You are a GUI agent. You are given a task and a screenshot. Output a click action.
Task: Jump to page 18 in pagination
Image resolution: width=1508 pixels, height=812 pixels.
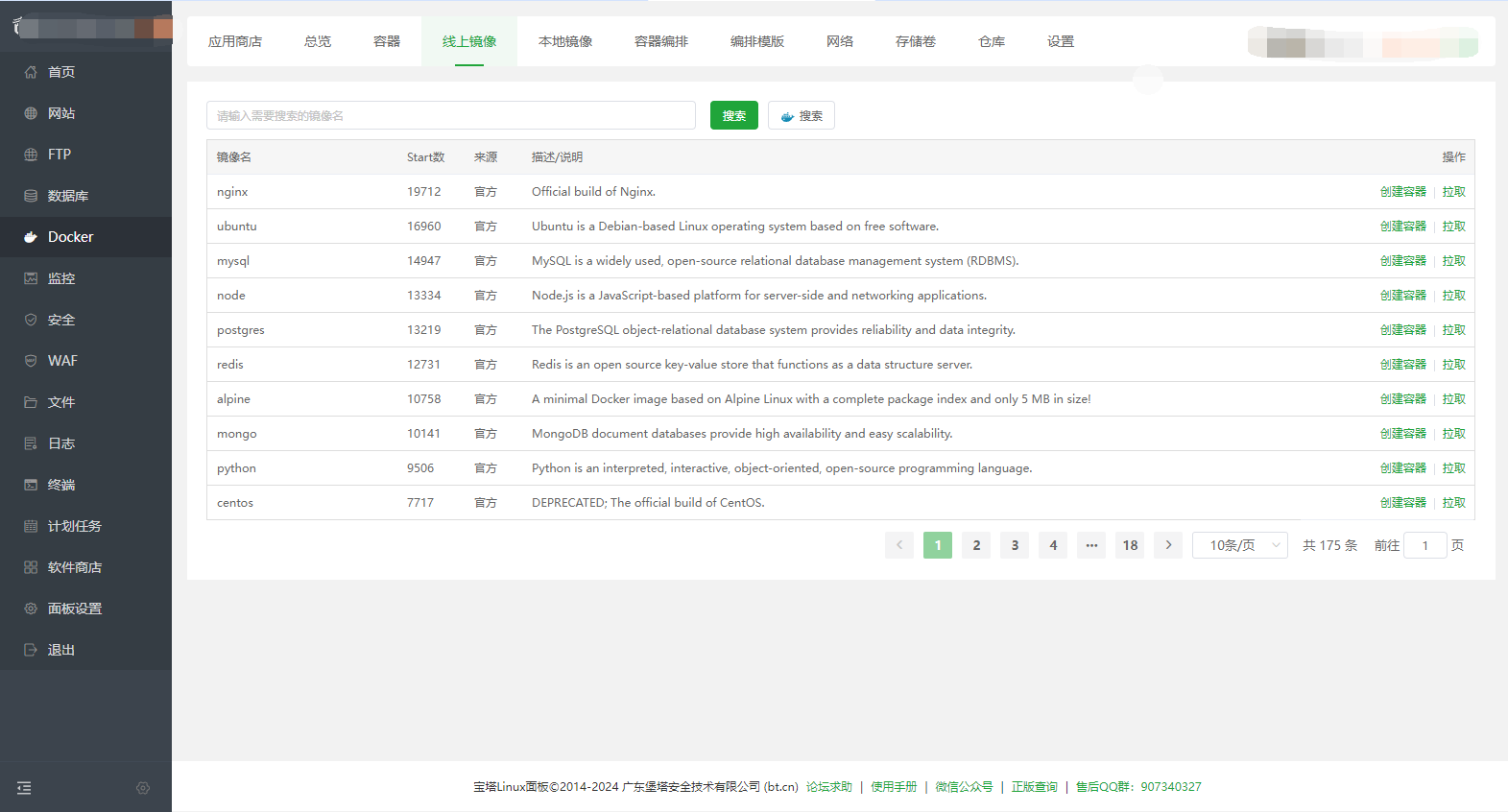pyautogui.click(x=1130, y=545)
